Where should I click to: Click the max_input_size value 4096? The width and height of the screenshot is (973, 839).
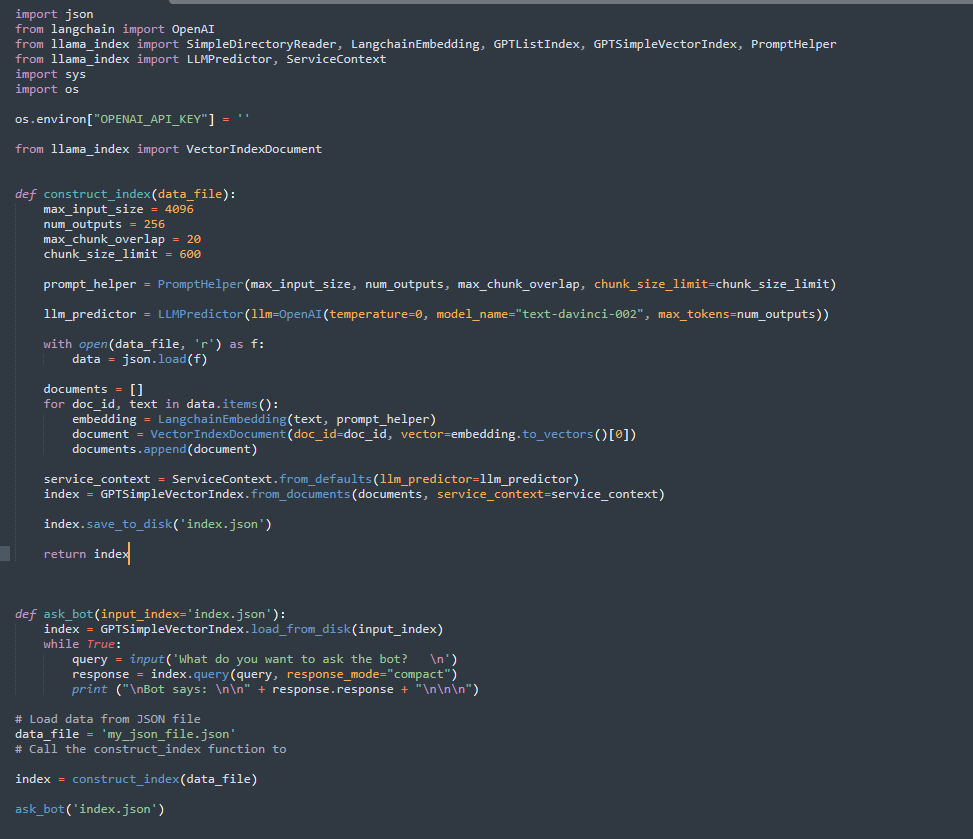(178, 208)
